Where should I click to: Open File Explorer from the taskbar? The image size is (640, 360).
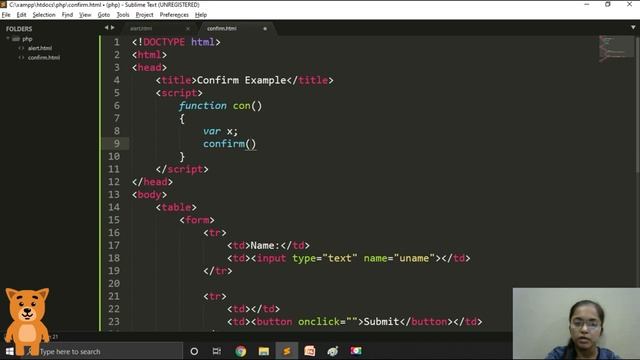point(264,351)
